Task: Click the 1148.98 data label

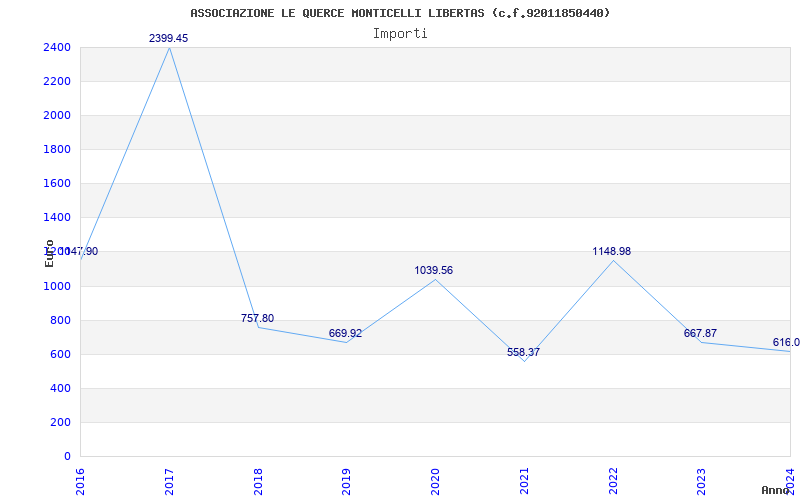Action: (612, 252)
